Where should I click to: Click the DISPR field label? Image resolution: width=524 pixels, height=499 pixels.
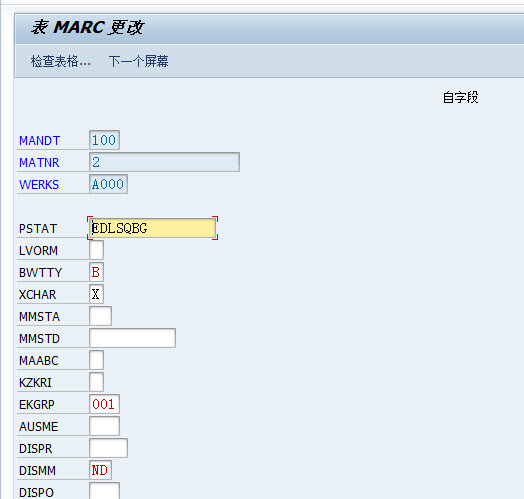click(36, 449)
